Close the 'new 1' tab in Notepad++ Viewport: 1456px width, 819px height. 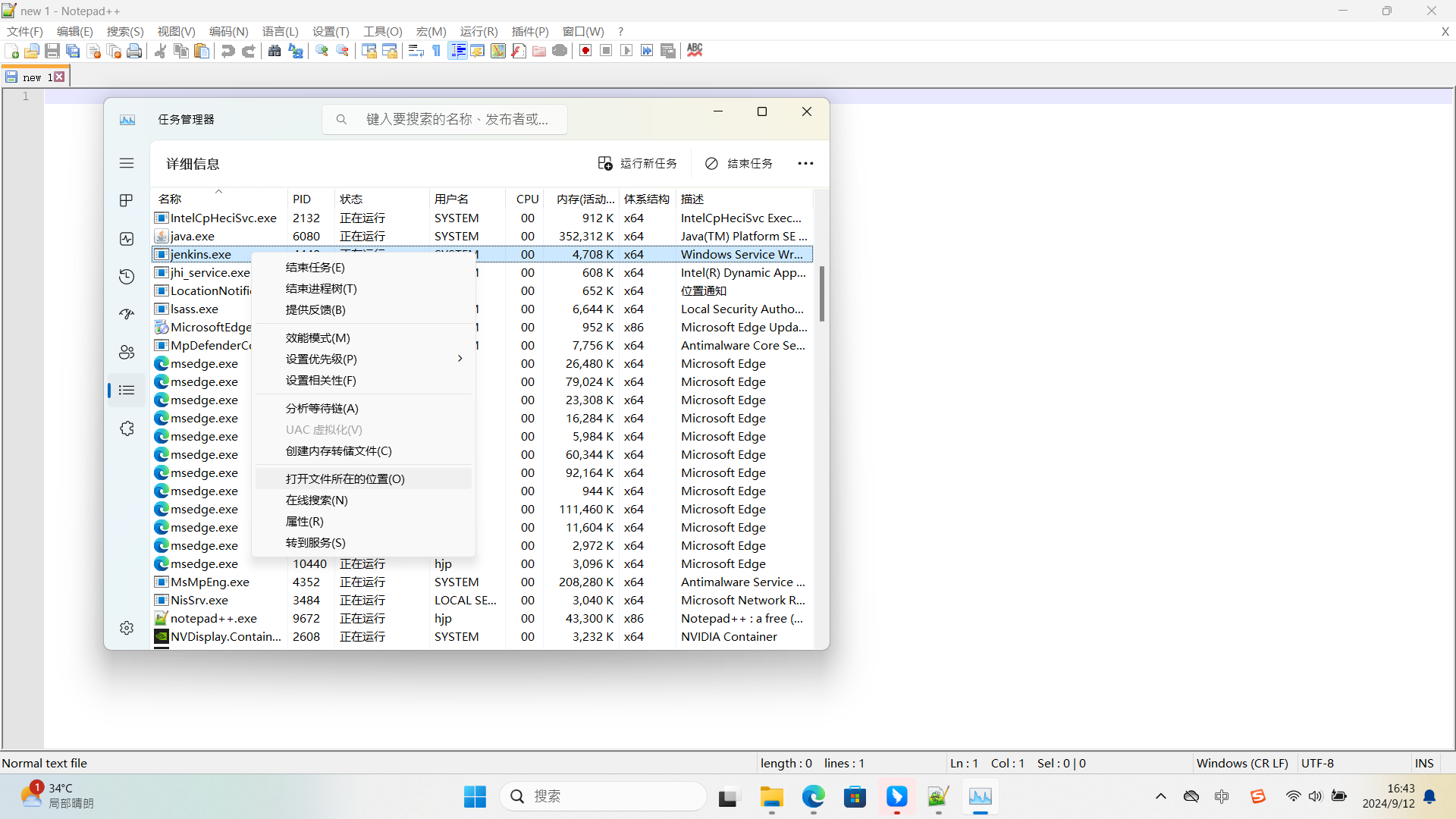point(59,77)
